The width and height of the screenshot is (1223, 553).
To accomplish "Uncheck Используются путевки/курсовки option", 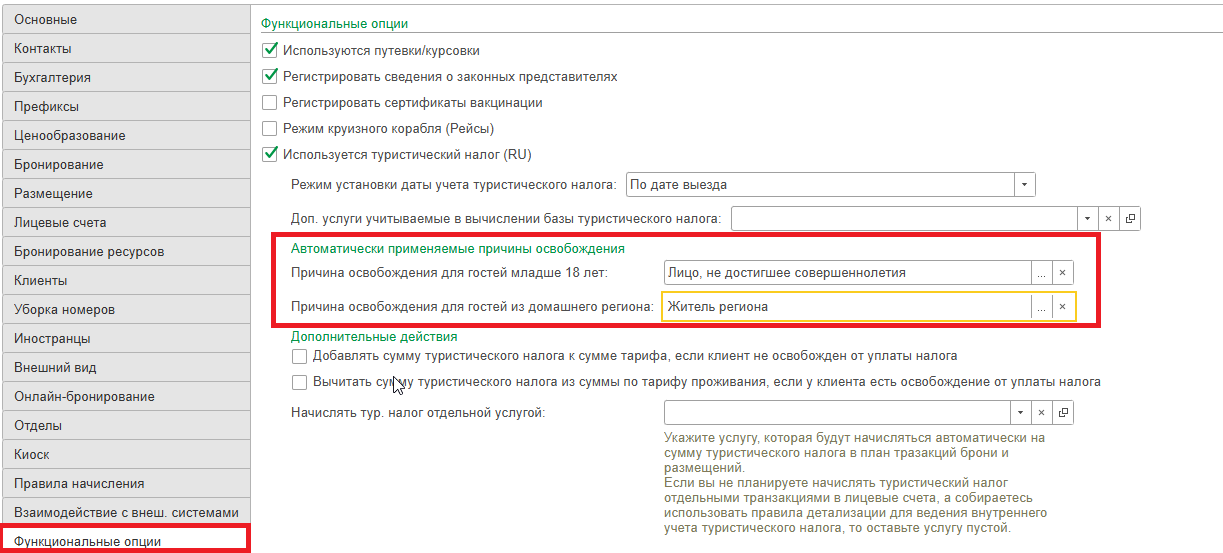I will coord(269,50).
